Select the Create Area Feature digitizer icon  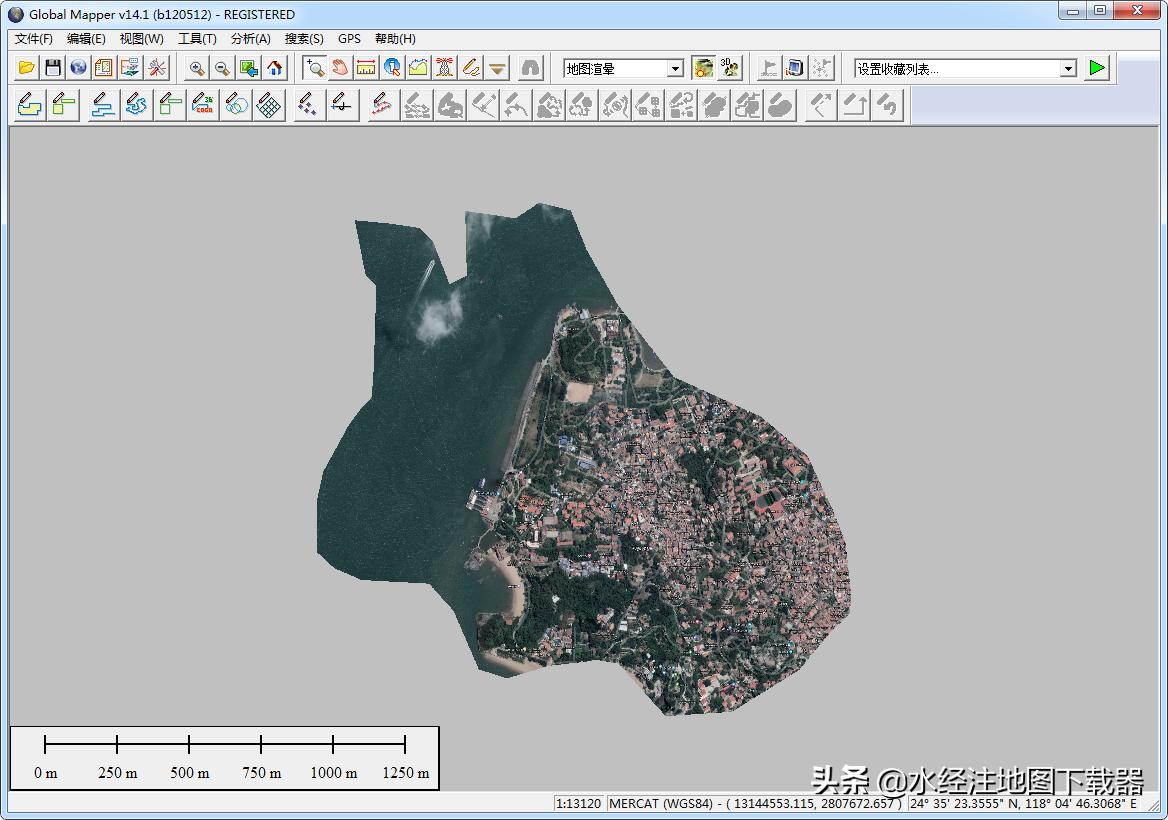click(x=29, y=105)
